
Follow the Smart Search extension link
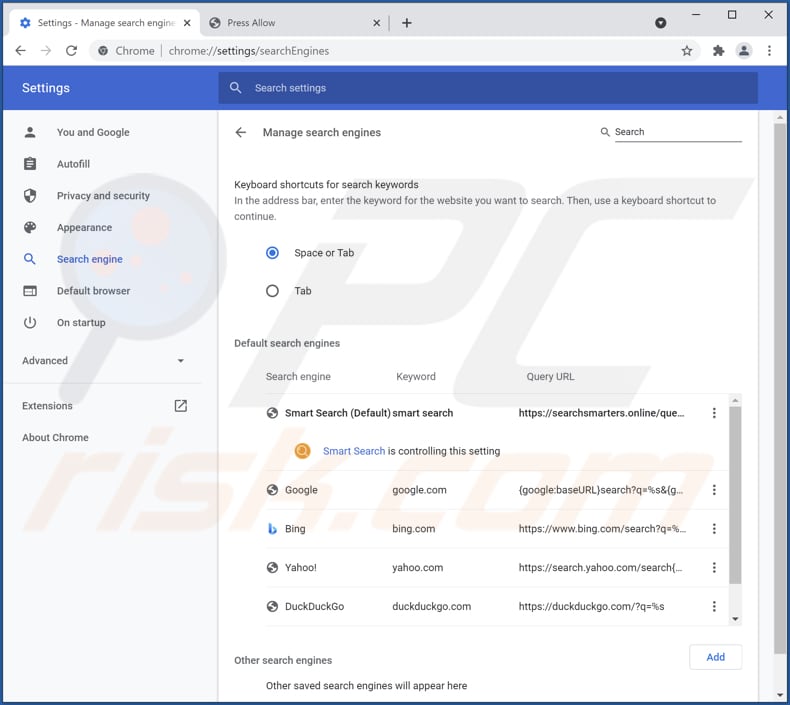[x=354, y=451]
